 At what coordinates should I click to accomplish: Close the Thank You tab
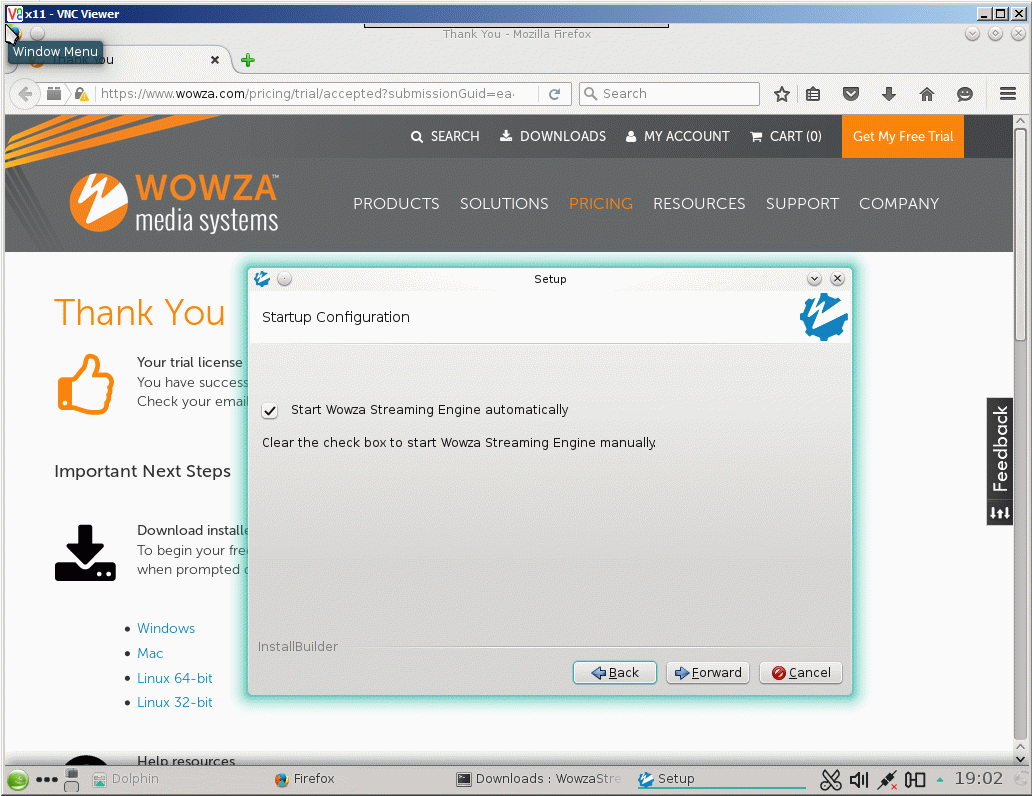click(215, 60)
